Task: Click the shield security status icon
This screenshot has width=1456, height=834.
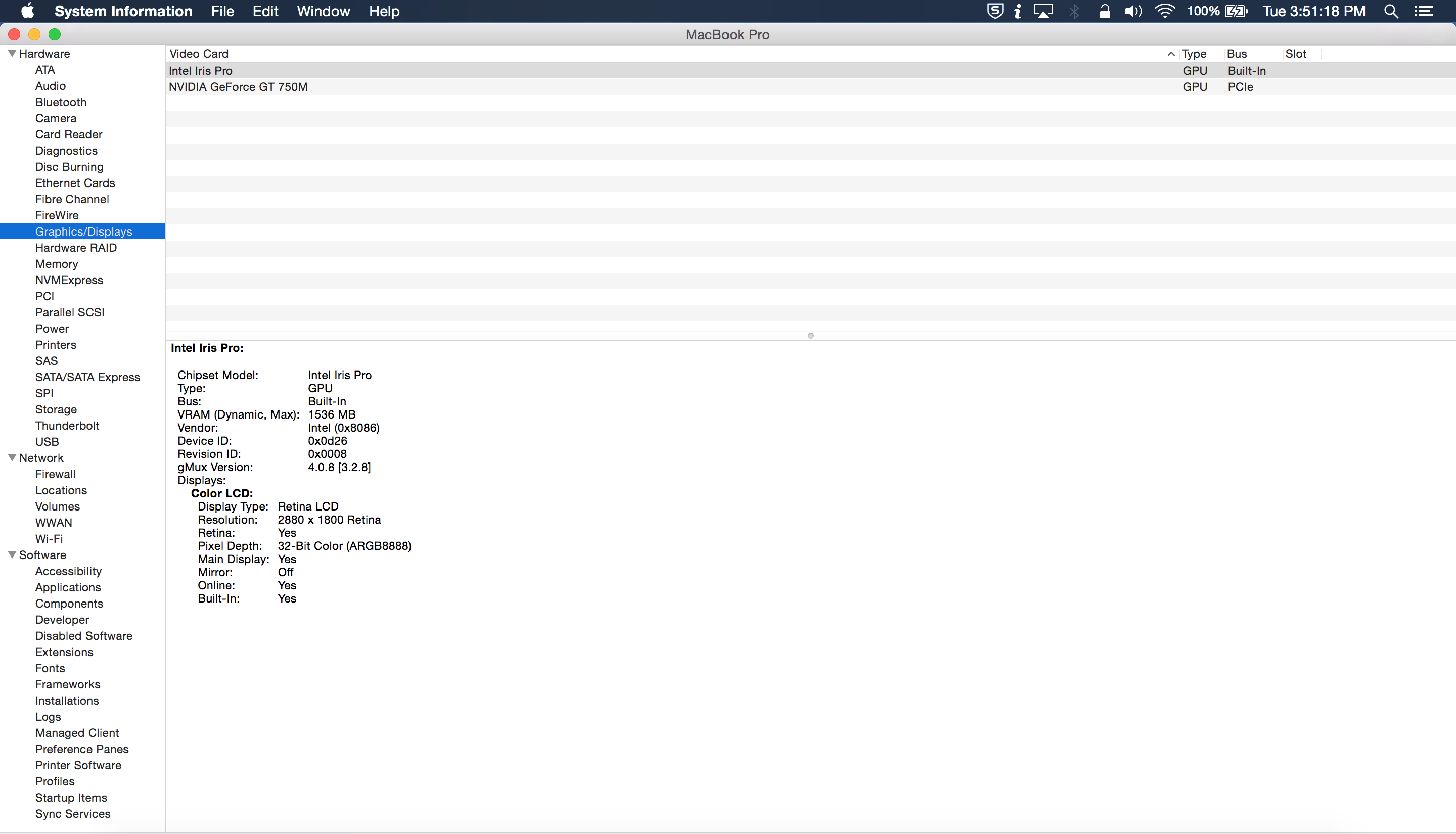Action: pyautogui.click(x=995, y=11)
